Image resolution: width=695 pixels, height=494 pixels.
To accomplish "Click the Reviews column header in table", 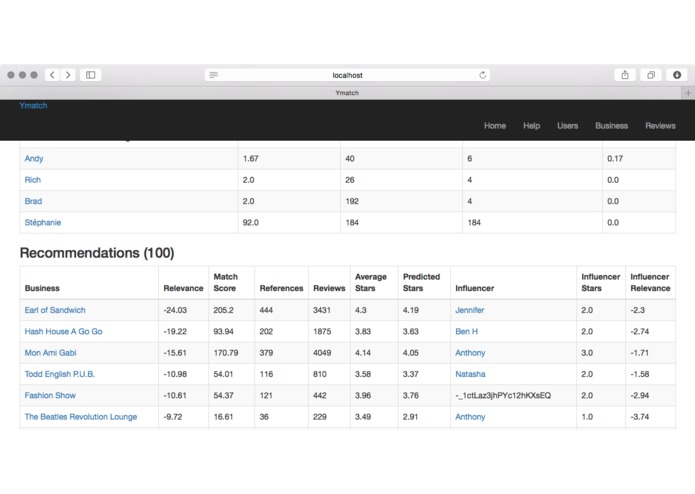I will [x=329, y=288].
